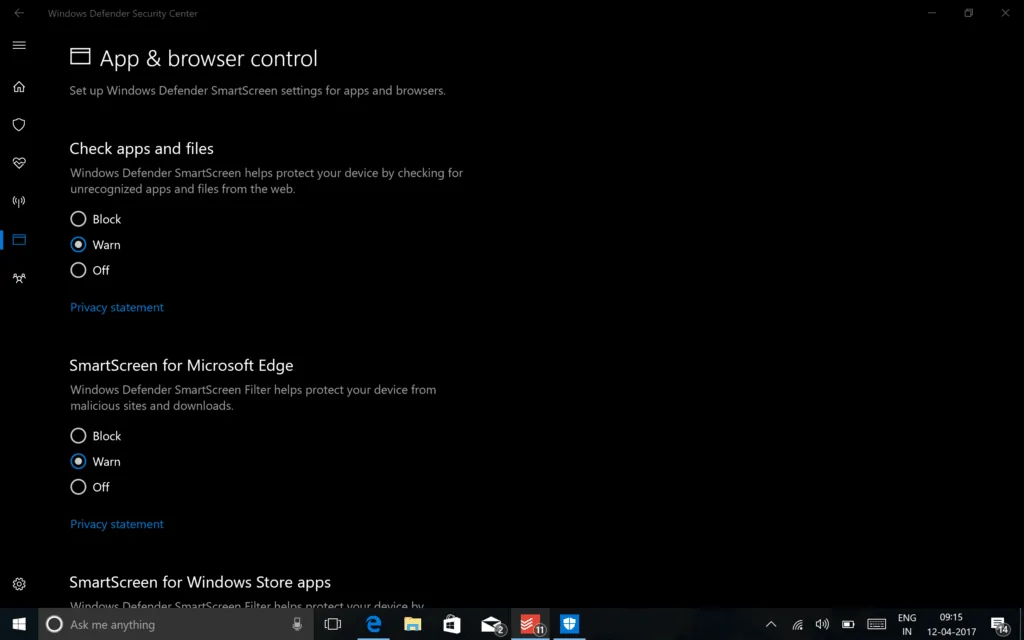Open the Windows Start menu
The height and width of the screenshot is (640, 1024).
point(19,624)
